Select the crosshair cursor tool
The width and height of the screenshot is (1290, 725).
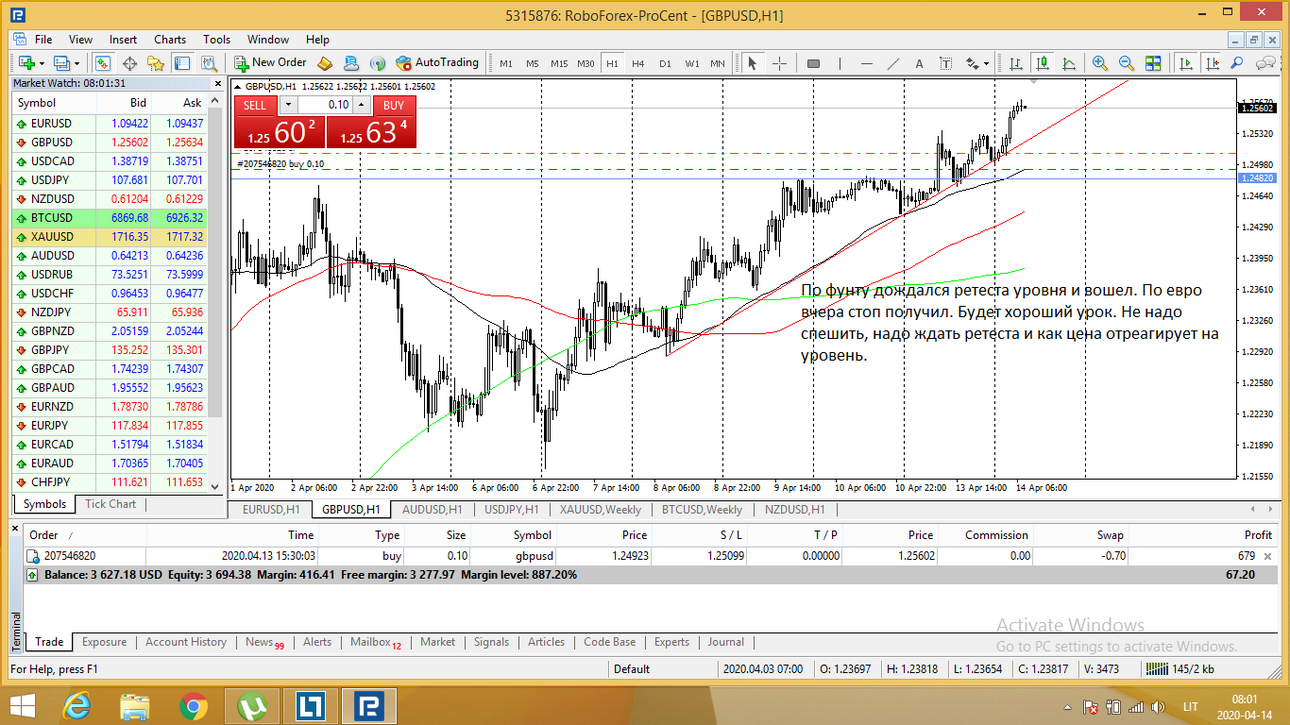(x=779, y=63)
